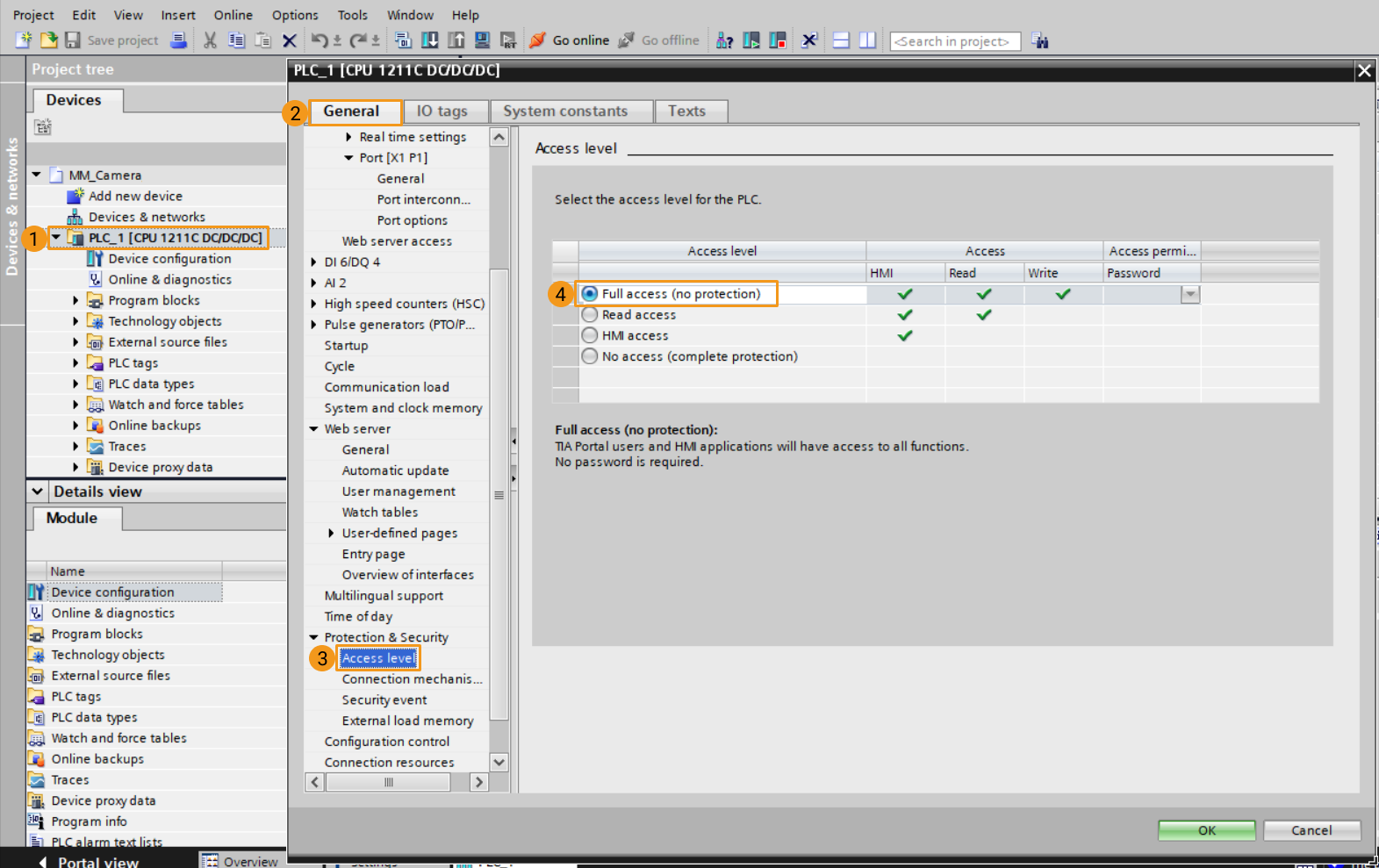Click the Open project folder icon
Viewport: 1379px width, 868px height.
(x=49, y=40)
